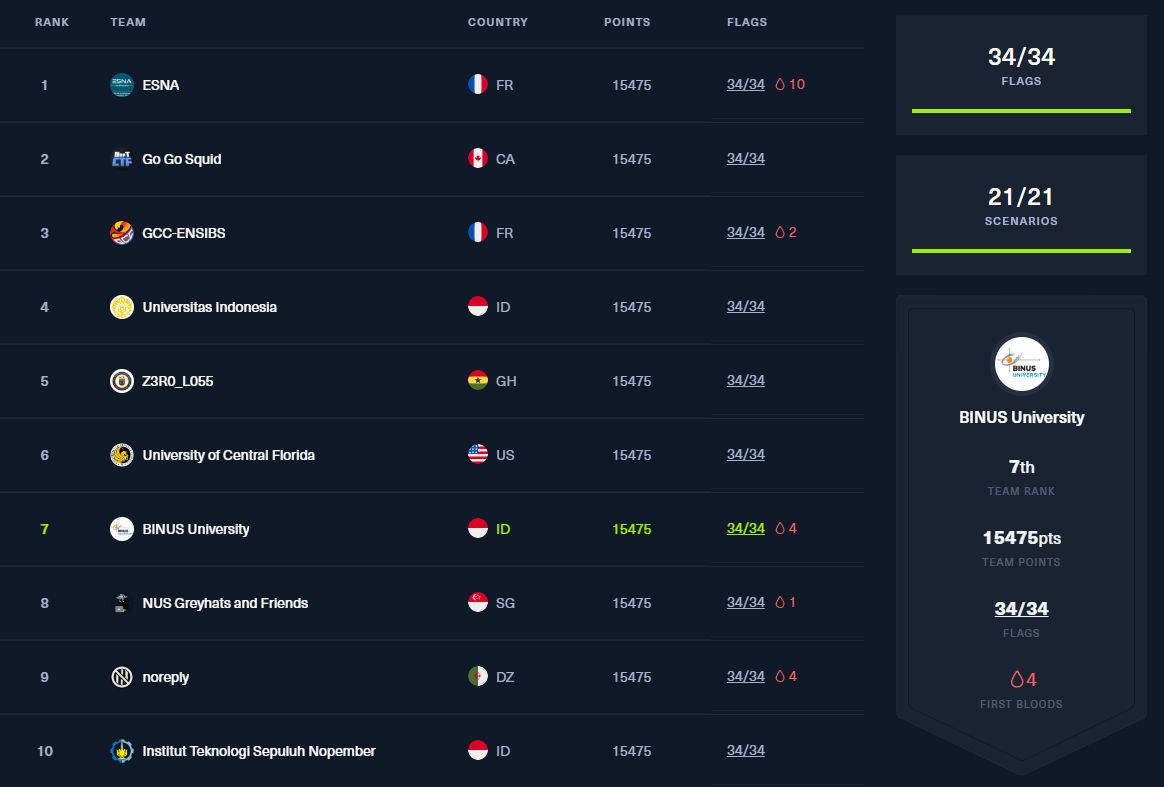Open BINUS University's 34/34 flags link in row 7
The height and width of the screenshot is (787, 1164).
[746, 528]
